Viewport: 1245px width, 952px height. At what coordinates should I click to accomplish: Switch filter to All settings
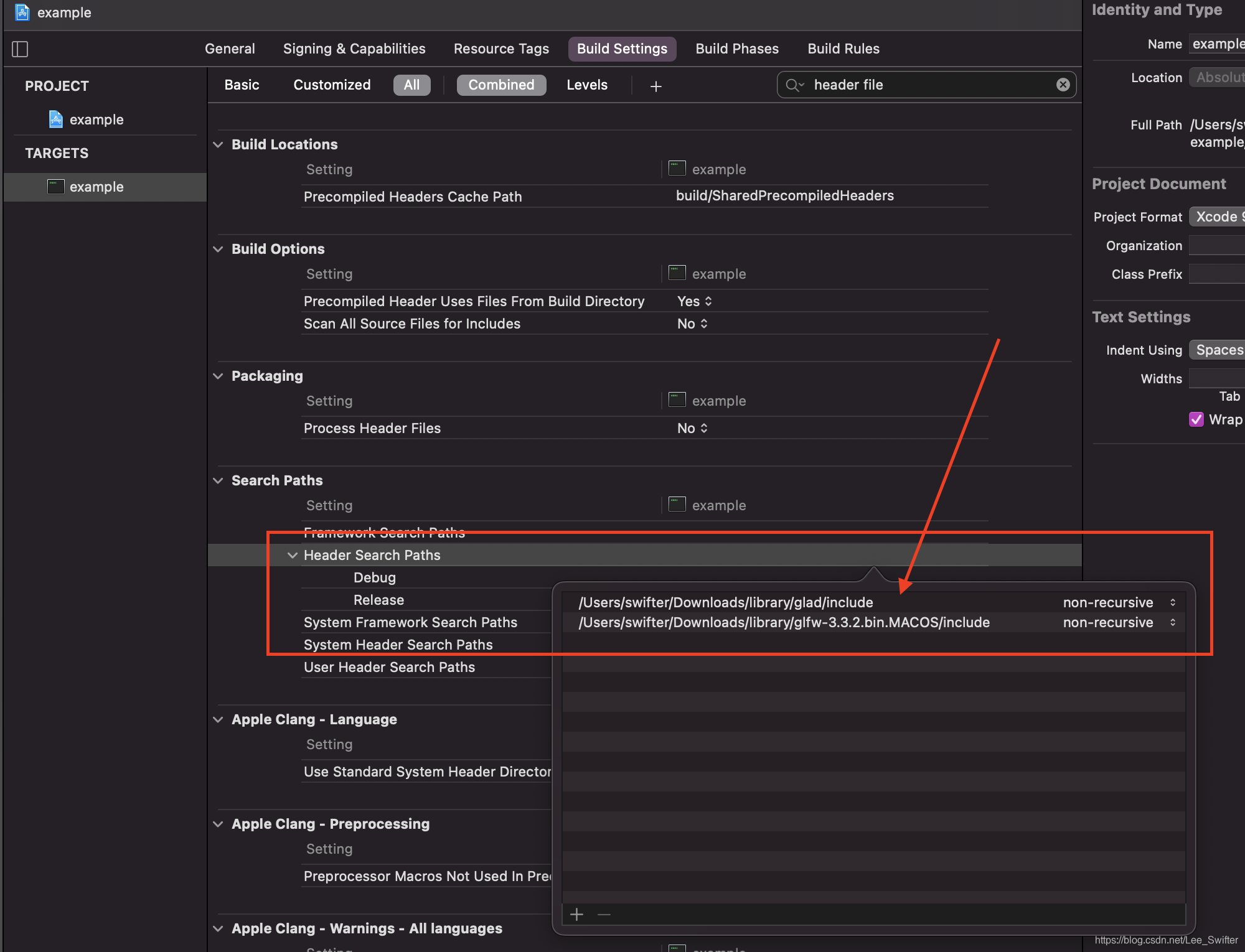click(x=411, y=85)
